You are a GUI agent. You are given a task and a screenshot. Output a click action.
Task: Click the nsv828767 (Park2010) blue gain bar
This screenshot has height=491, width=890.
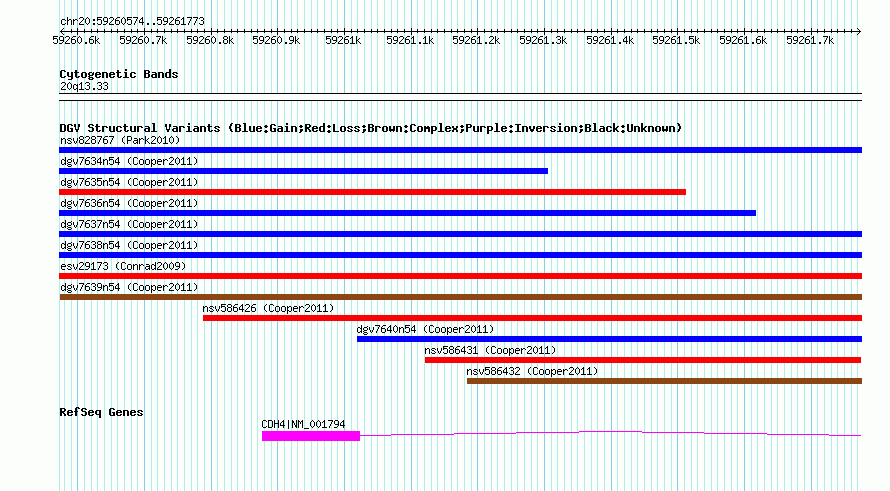coord(460,150)
